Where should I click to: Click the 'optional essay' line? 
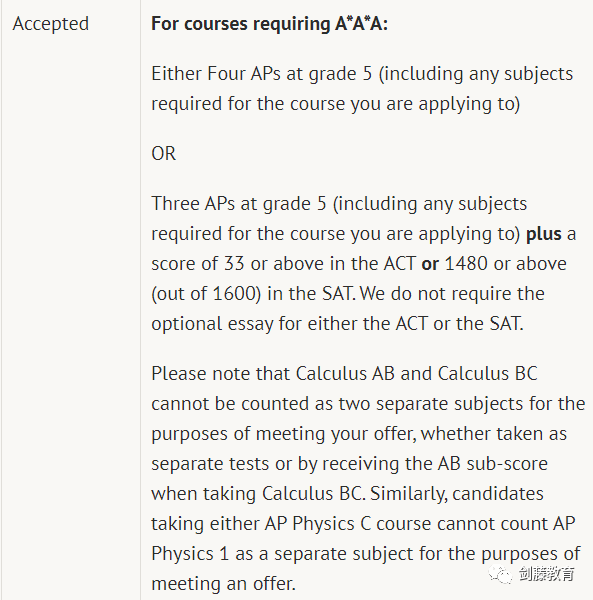click(x=337, y=324)
